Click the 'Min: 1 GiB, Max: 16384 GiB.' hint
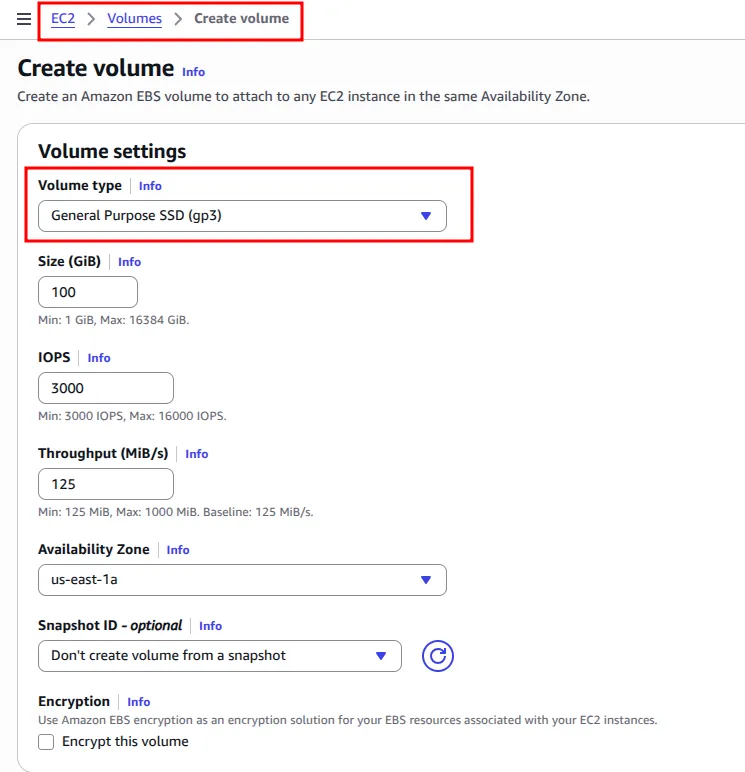Viewport: 745px width, 772px height. click(x=114, y=320)
